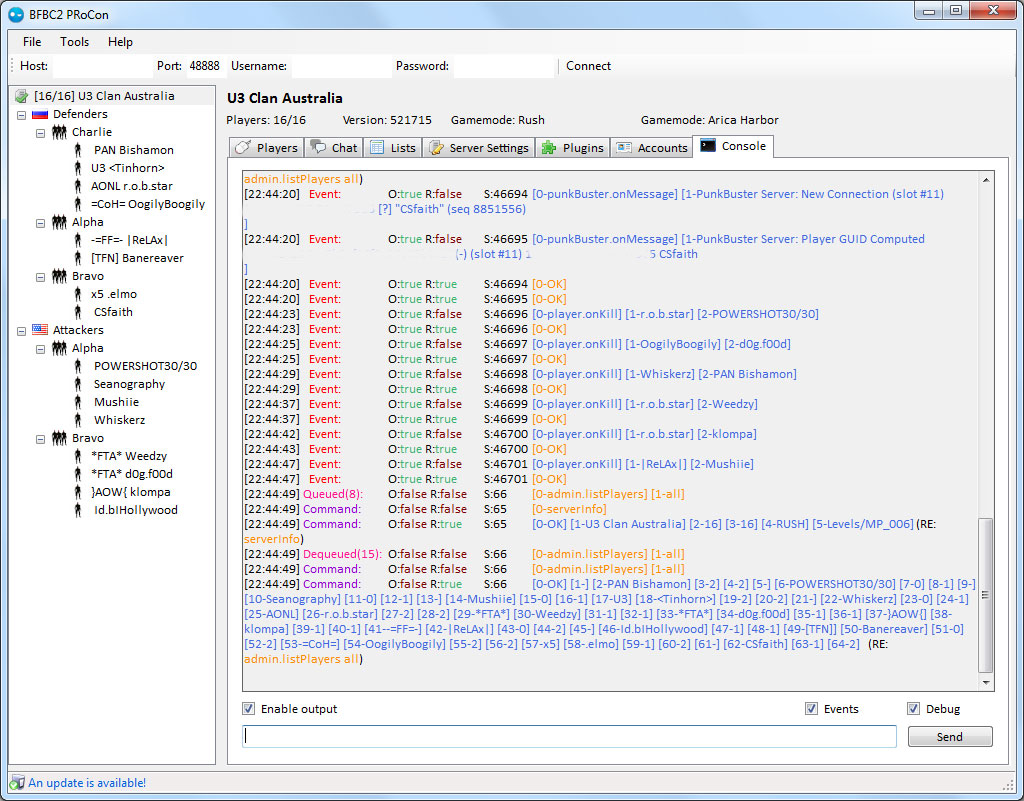Image resolution: width=1024 pixels, height=801 pixels.
Task: Click the console vertical scrollbar thumb
Action: coord(985,595)
